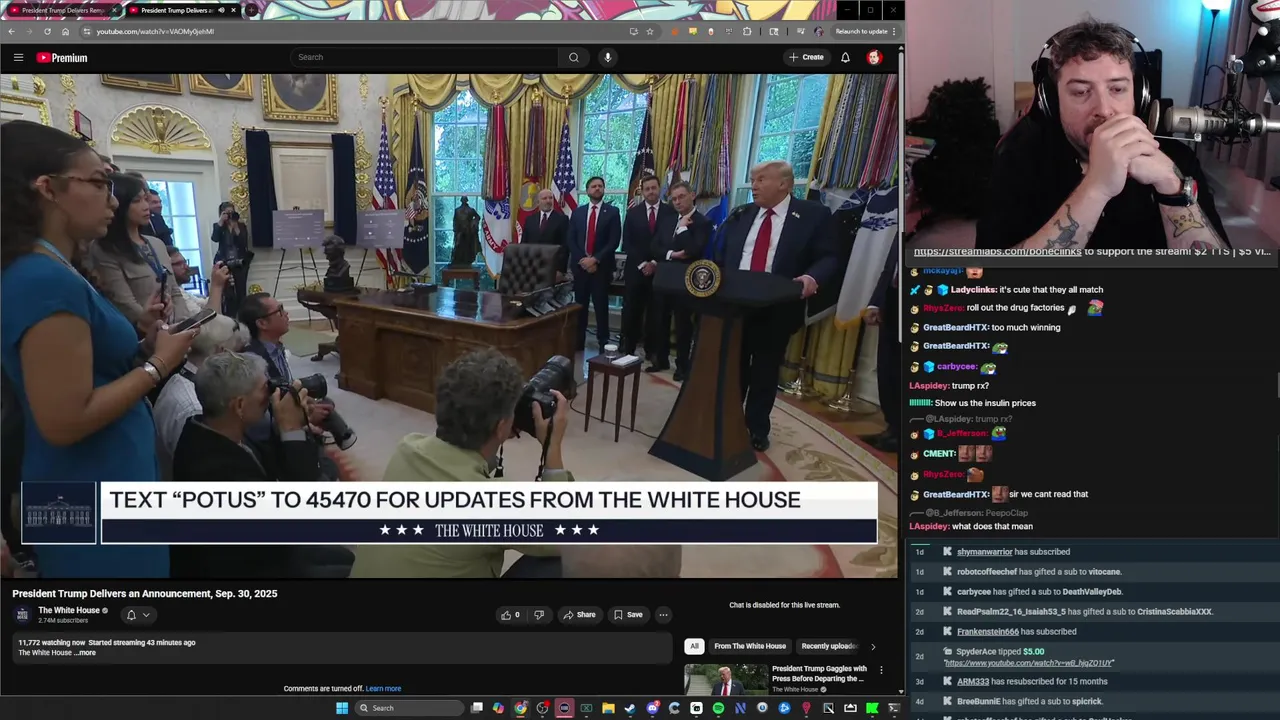1280x720 pixels.
Task: Open the browser extensions puzzle icon
Action: click(747, 31)
